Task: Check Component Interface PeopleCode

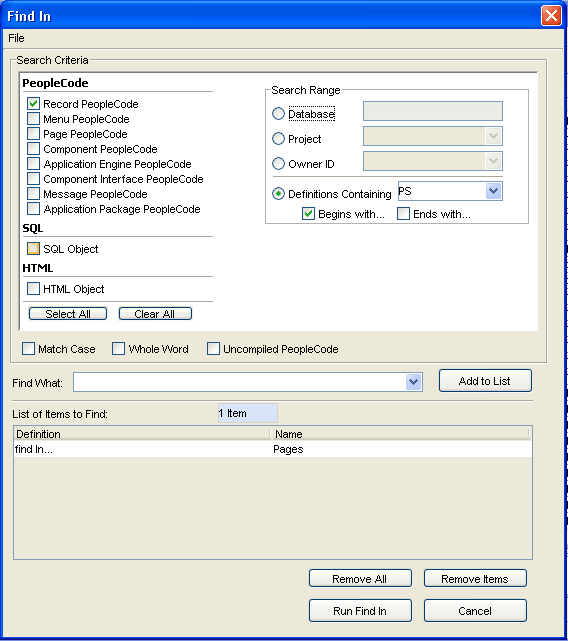Action: [34, 179]
